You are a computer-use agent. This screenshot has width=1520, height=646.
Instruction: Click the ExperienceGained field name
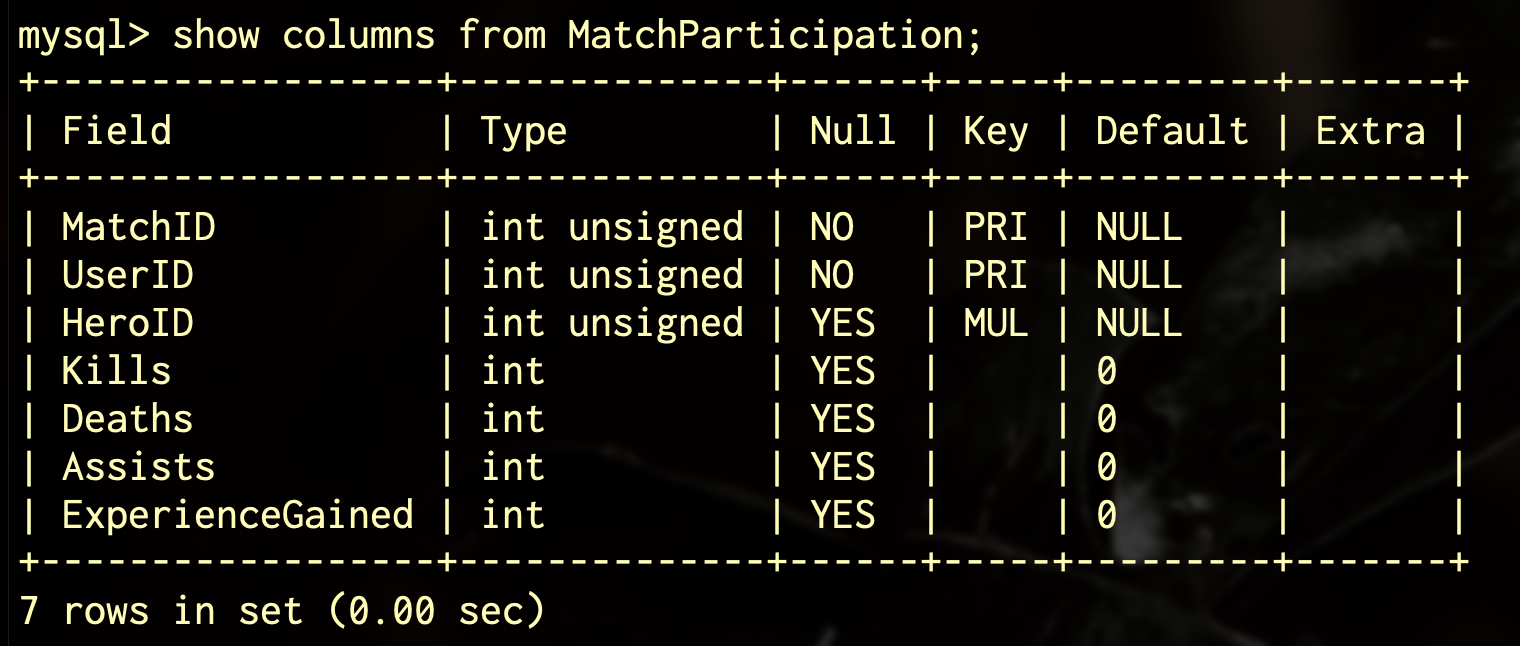point(237,515)
